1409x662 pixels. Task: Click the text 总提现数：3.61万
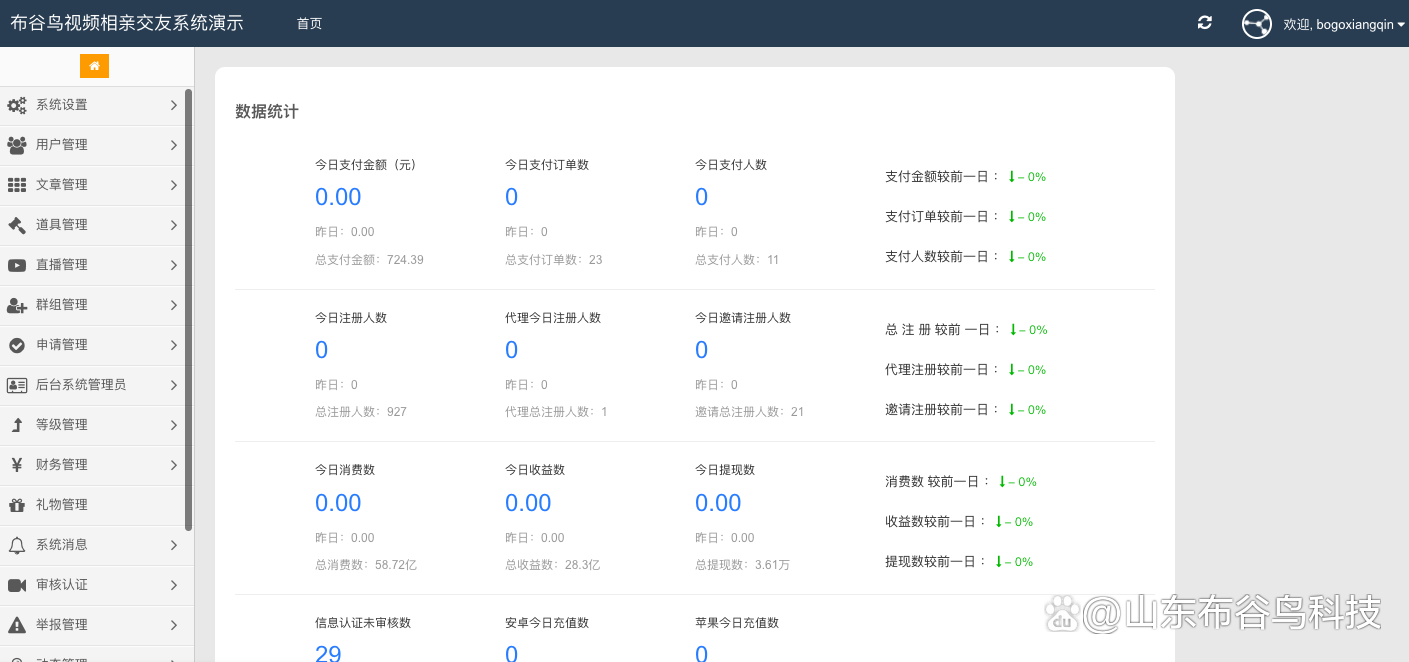[743, 565]
